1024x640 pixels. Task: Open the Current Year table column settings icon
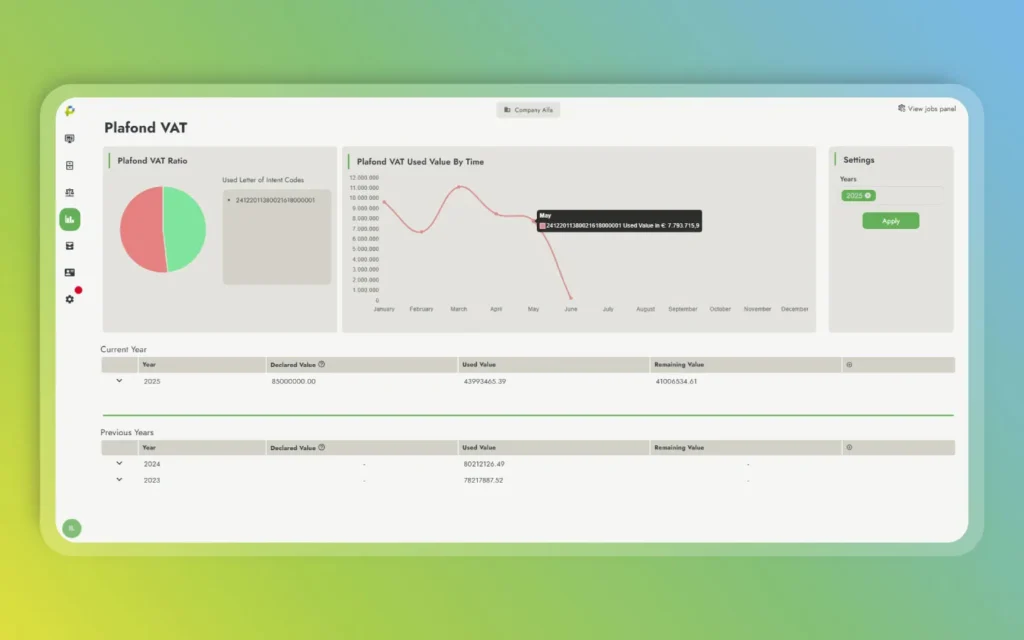(849, 365)
